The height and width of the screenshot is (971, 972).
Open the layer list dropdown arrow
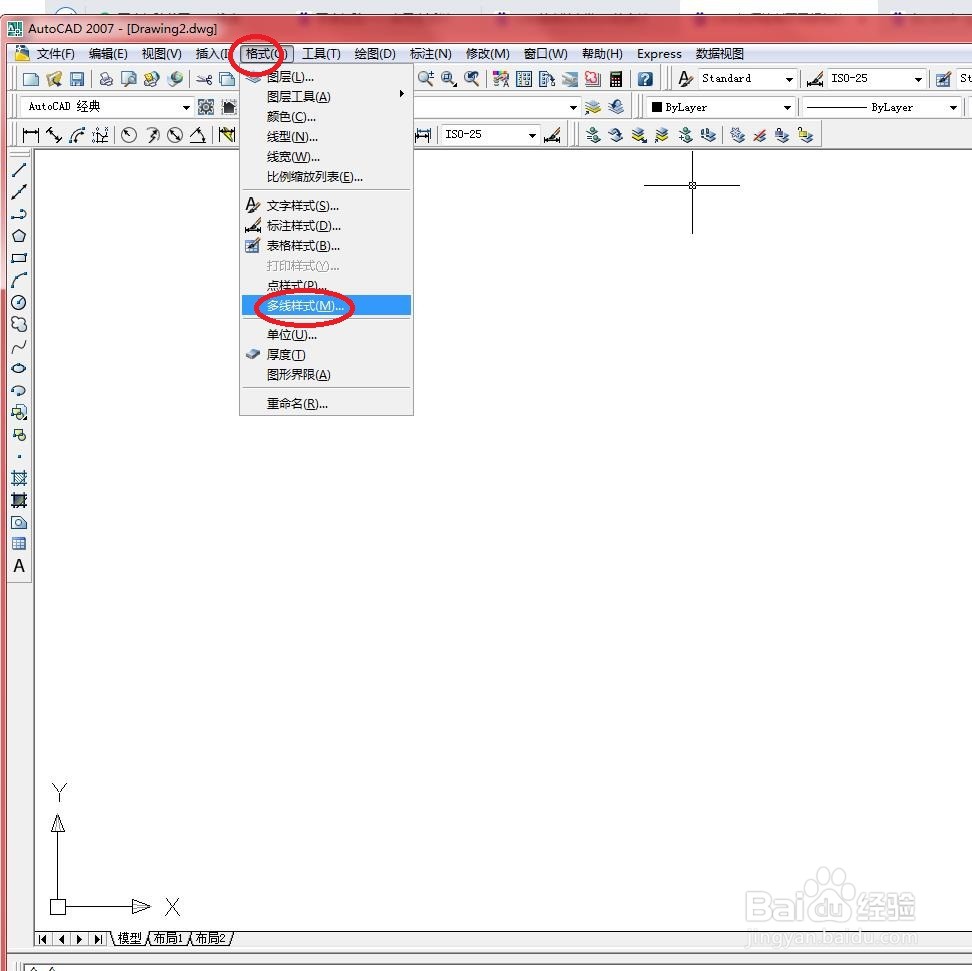tap(573, 107)
